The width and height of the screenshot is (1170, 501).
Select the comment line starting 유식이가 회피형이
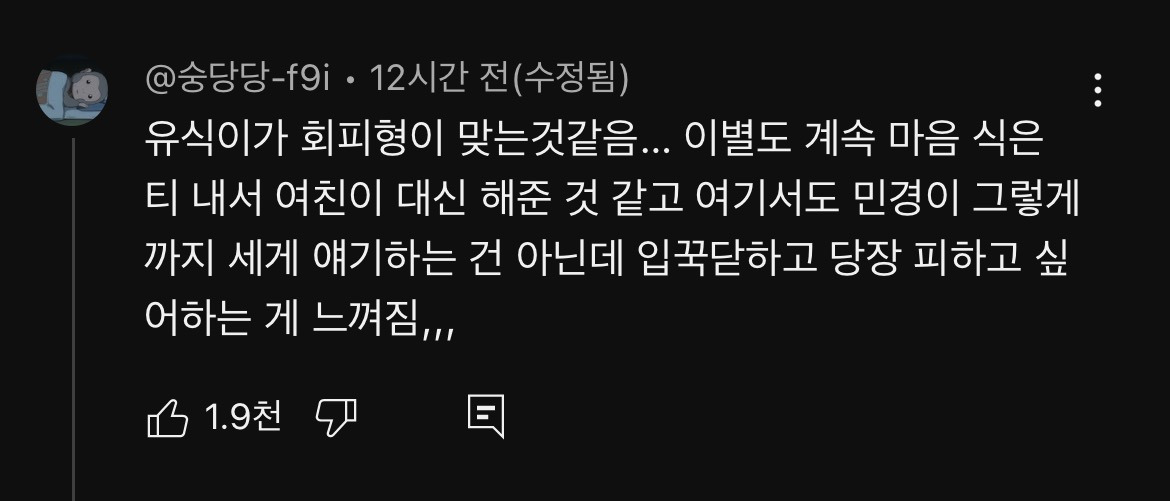tap(593, 141)
